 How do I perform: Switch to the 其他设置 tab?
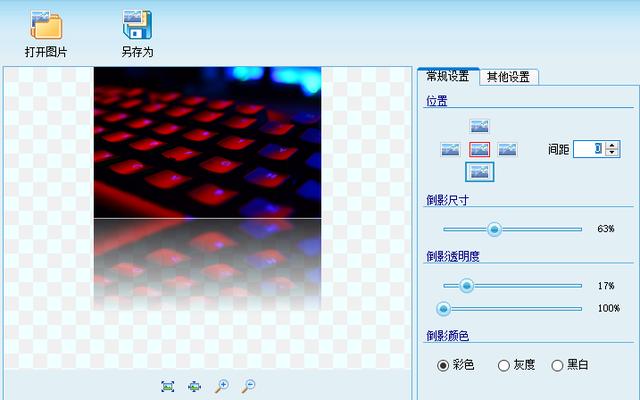tap(509, 77)
